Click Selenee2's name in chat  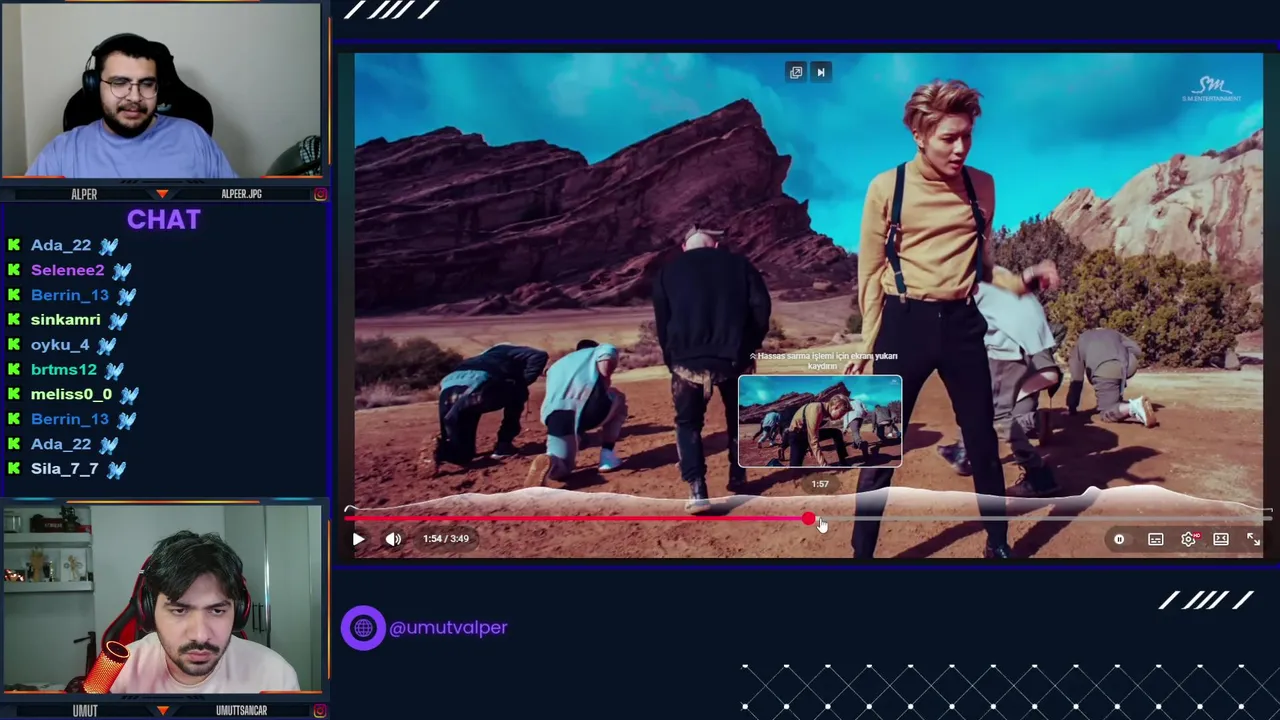point(67,270)
